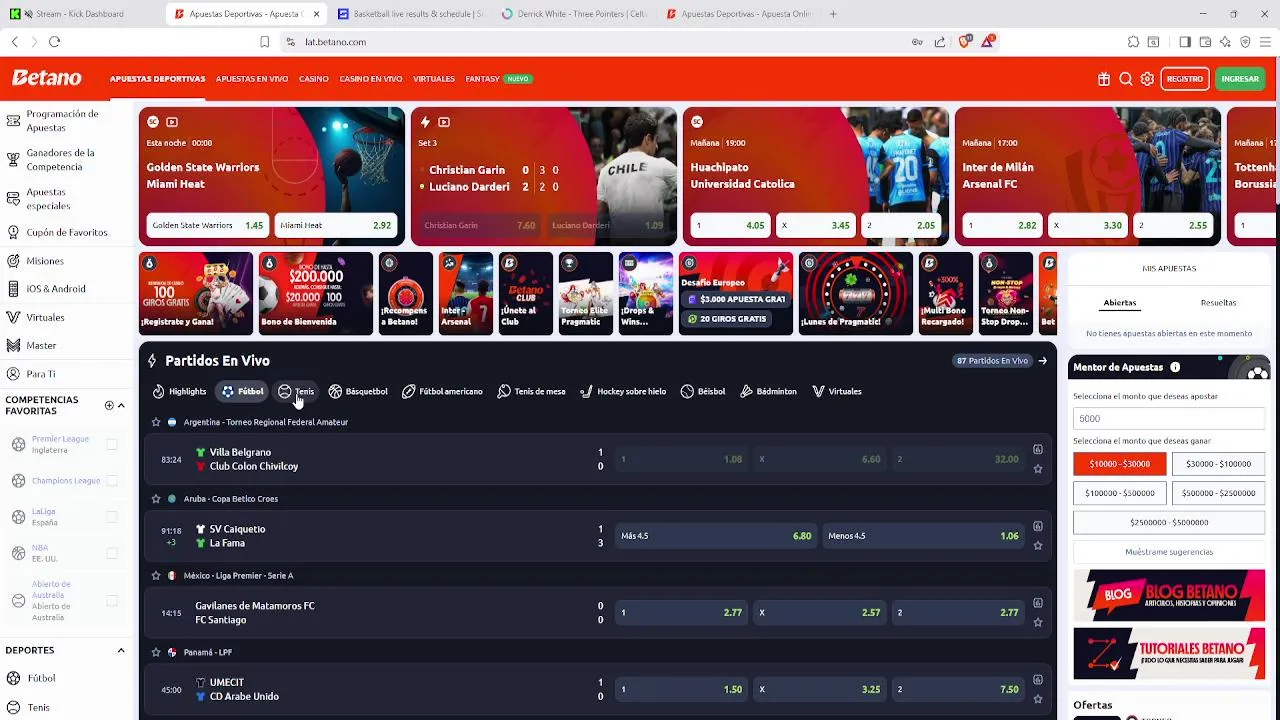Expand all 87 Partidos En Vivo arrow

[x=1043, y=361]
